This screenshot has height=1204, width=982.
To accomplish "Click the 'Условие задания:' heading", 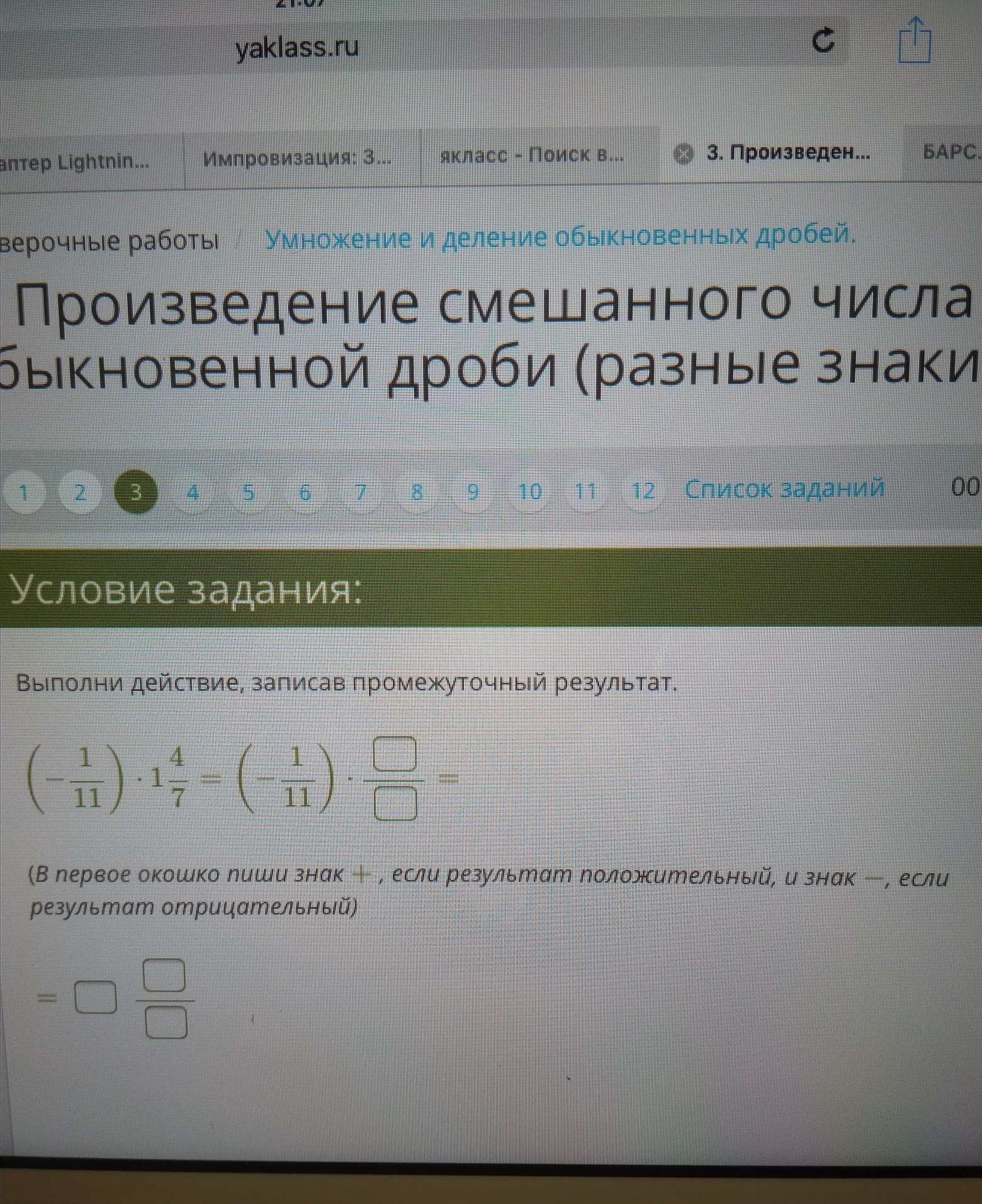I will tap(186, 590).
